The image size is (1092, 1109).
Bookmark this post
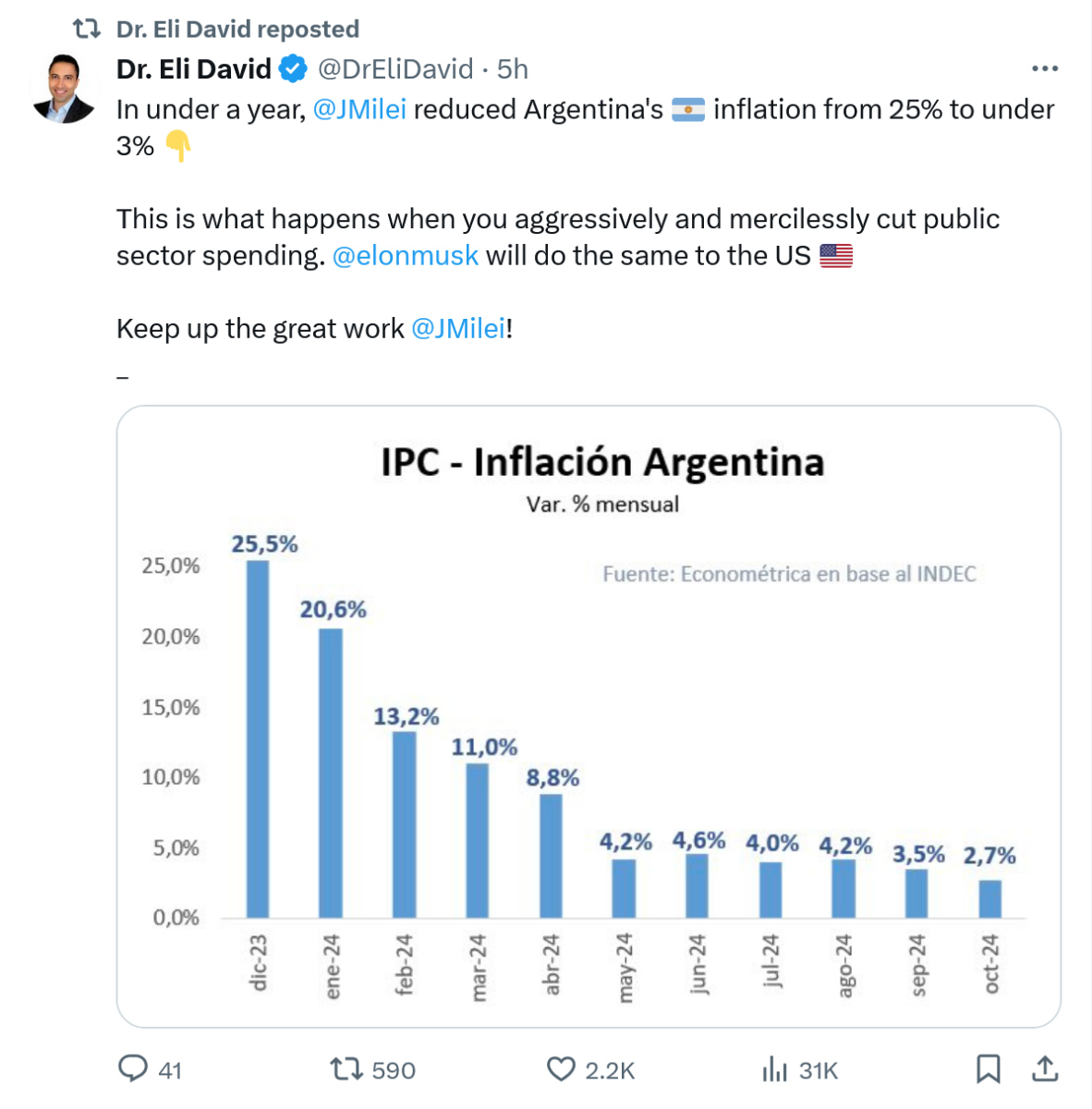(988, 1069)
